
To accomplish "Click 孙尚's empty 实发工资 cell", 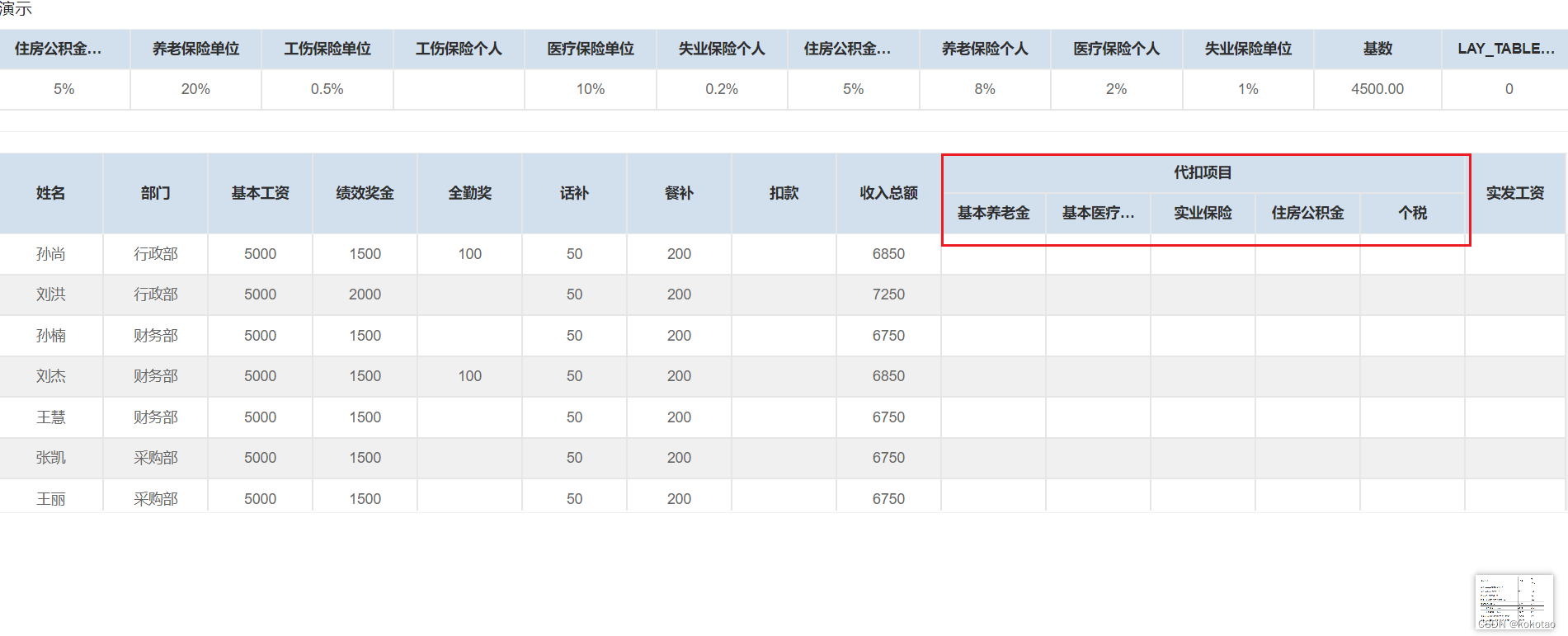I will 1515,254.
